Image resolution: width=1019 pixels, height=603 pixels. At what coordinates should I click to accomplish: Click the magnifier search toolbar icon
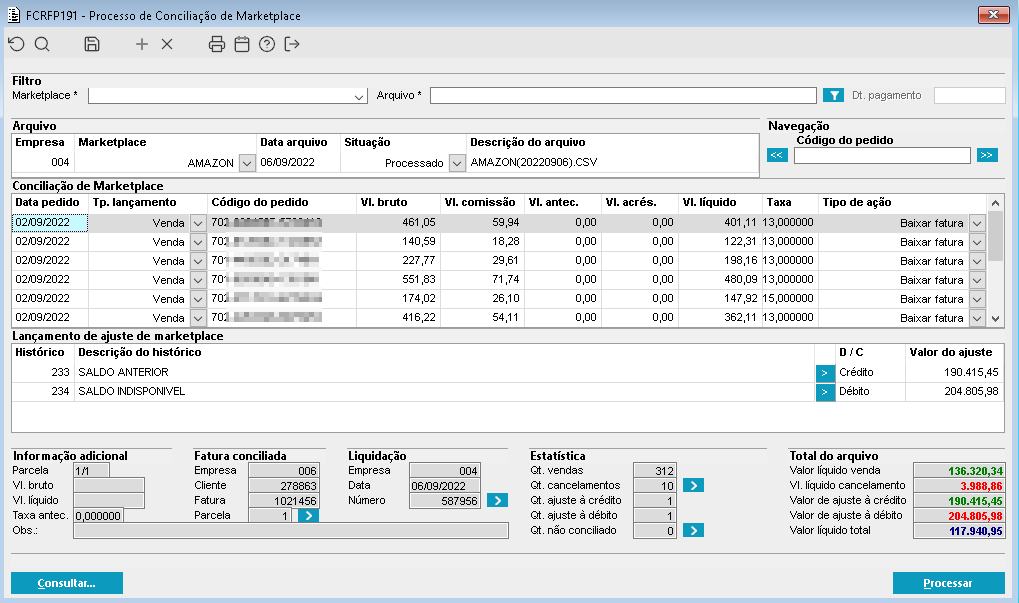42,44
